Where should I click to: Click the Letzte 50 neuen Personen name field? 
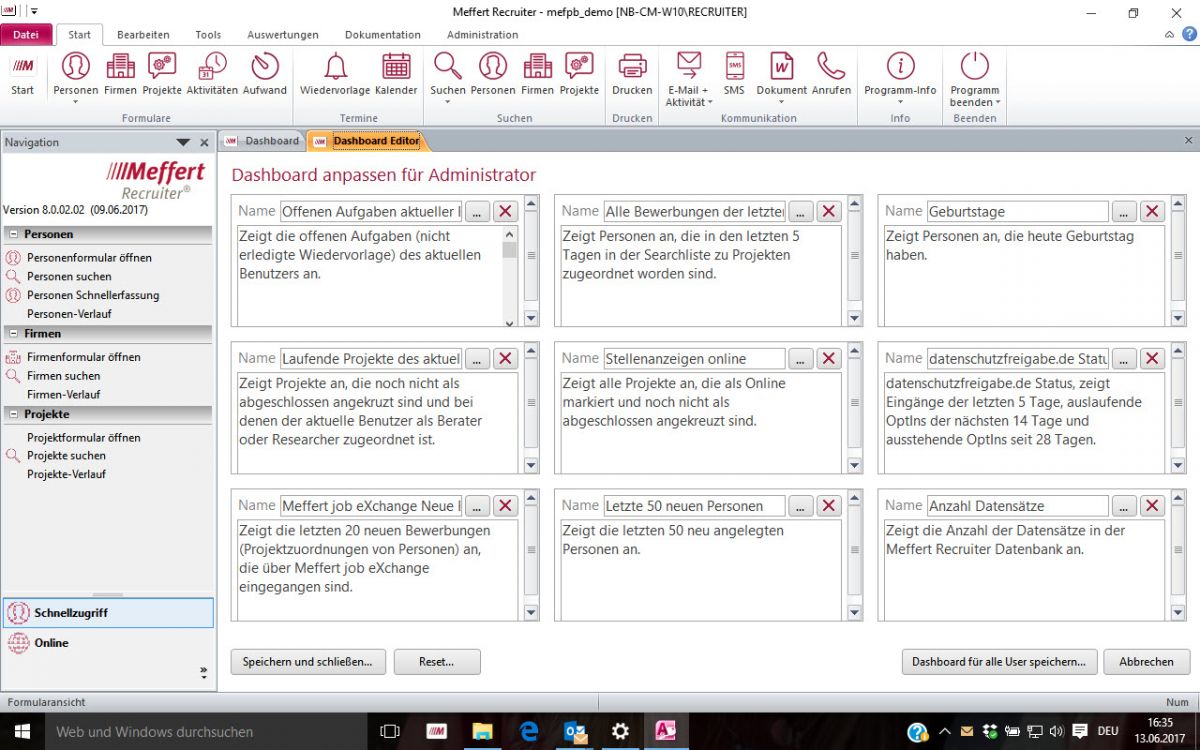point(694,506)
